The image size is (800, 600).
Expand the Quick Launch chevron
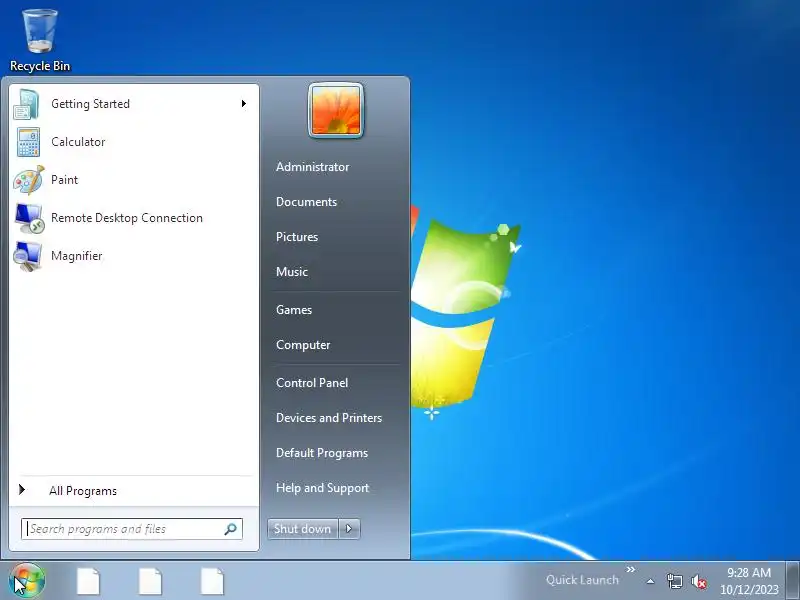click(x=631, y=569)
